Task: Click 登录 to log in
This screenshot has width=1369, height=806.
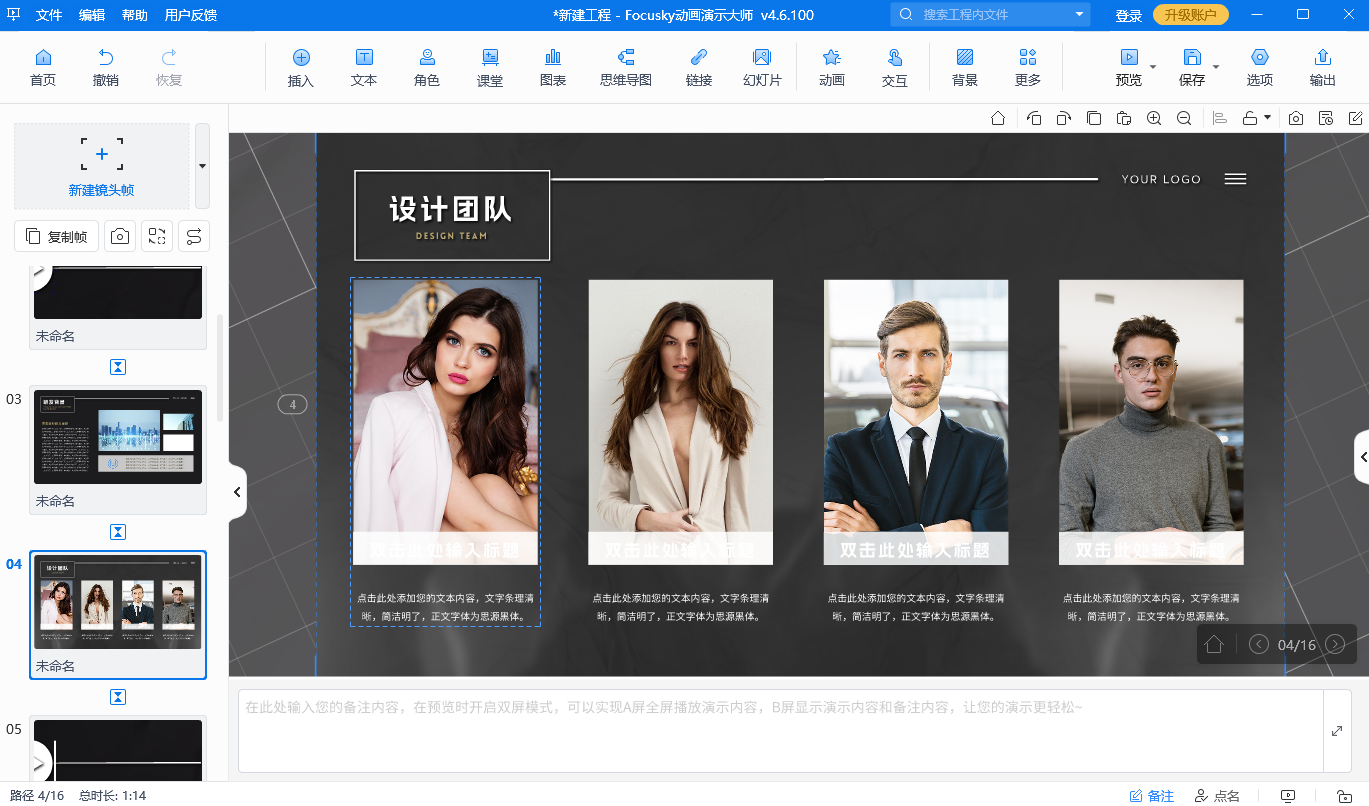Action: pyautogui.click(x=1129, y=15)
